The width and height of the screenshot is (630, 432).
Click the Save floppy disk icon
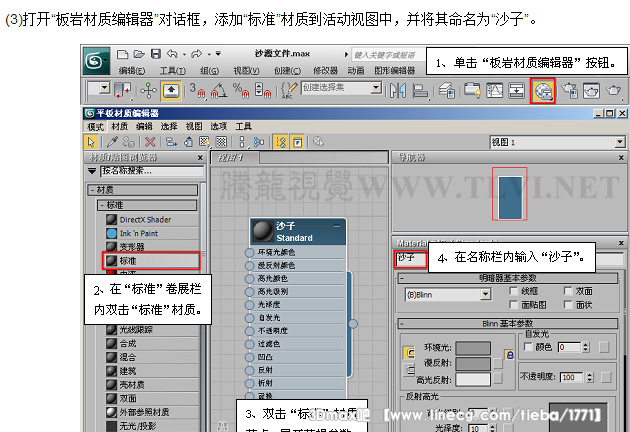156,54
